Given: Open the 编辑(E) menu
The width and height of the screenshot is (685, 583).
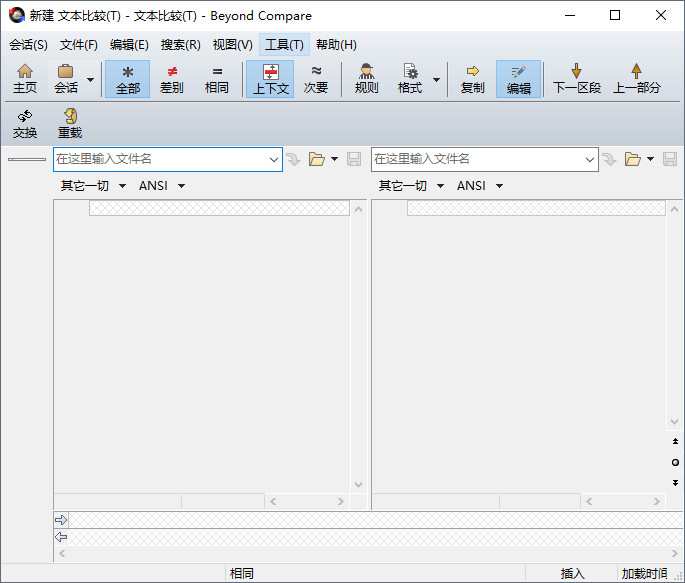Looking at the screenshot, I should (x=129, y=45).
